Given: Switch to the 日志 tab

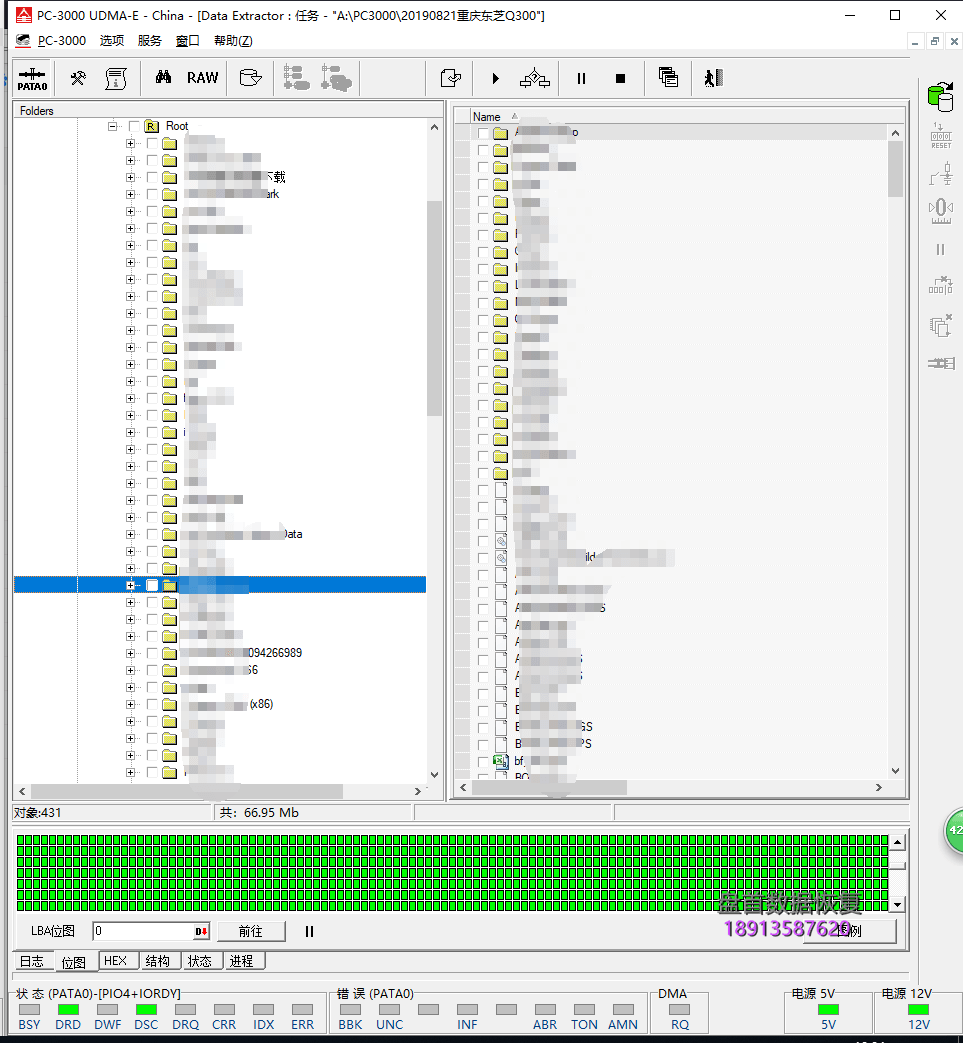Looking at the screenshot, I should coord(31,961).
